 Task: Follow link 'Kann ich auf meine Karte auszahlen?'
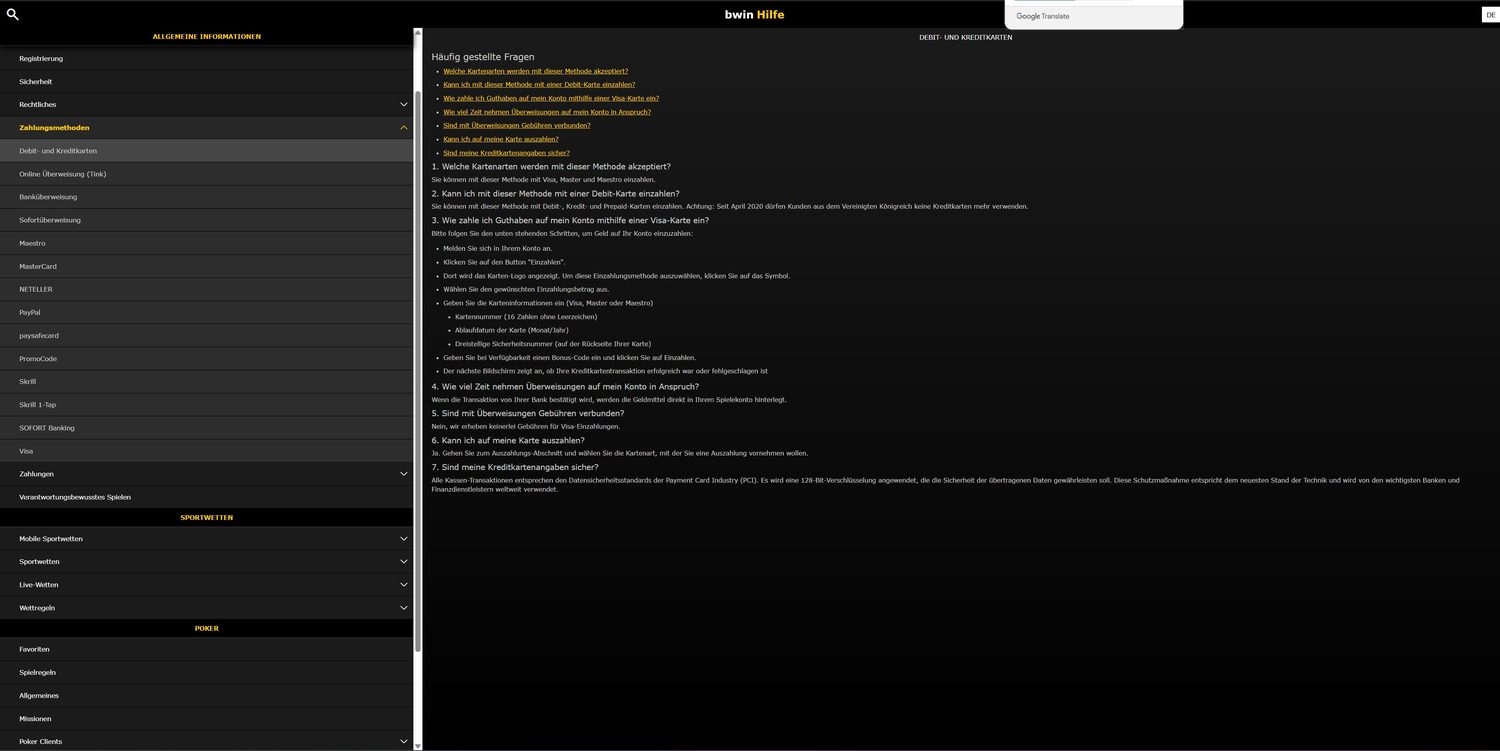pyautogui.click(x=501, y=139)
